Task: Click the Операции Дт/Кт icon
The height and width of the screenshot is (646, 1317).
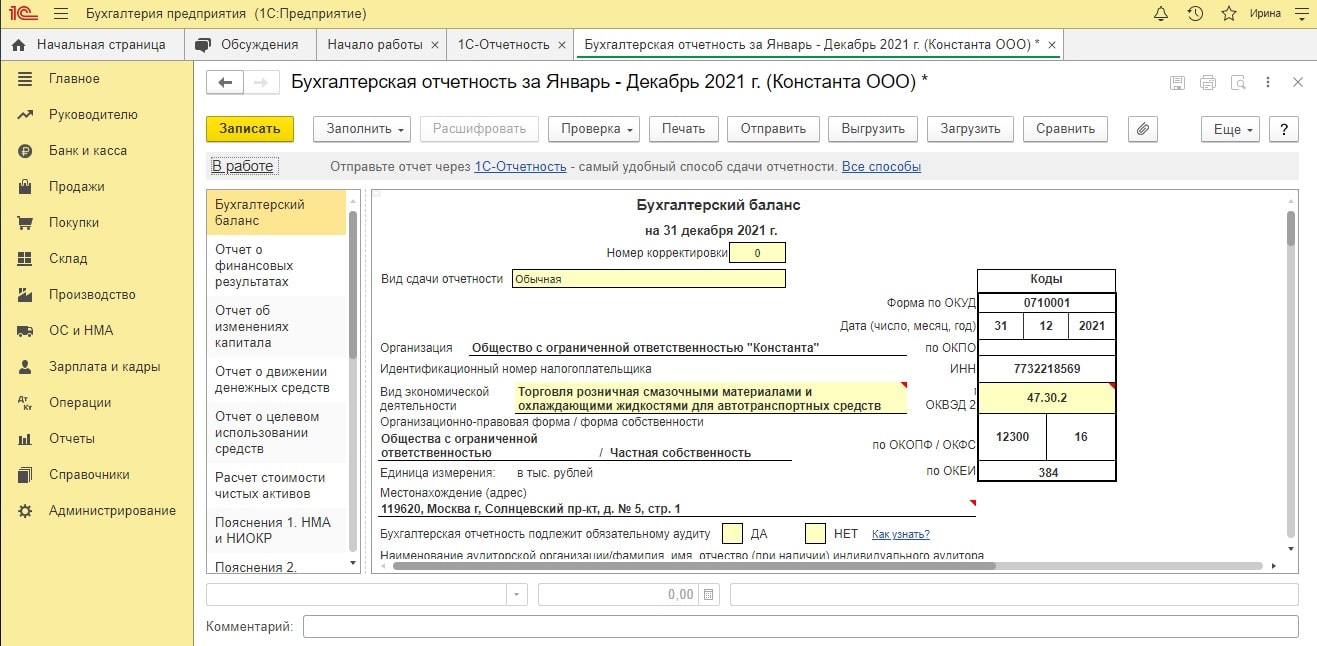Action: click(x=26, y=403)
